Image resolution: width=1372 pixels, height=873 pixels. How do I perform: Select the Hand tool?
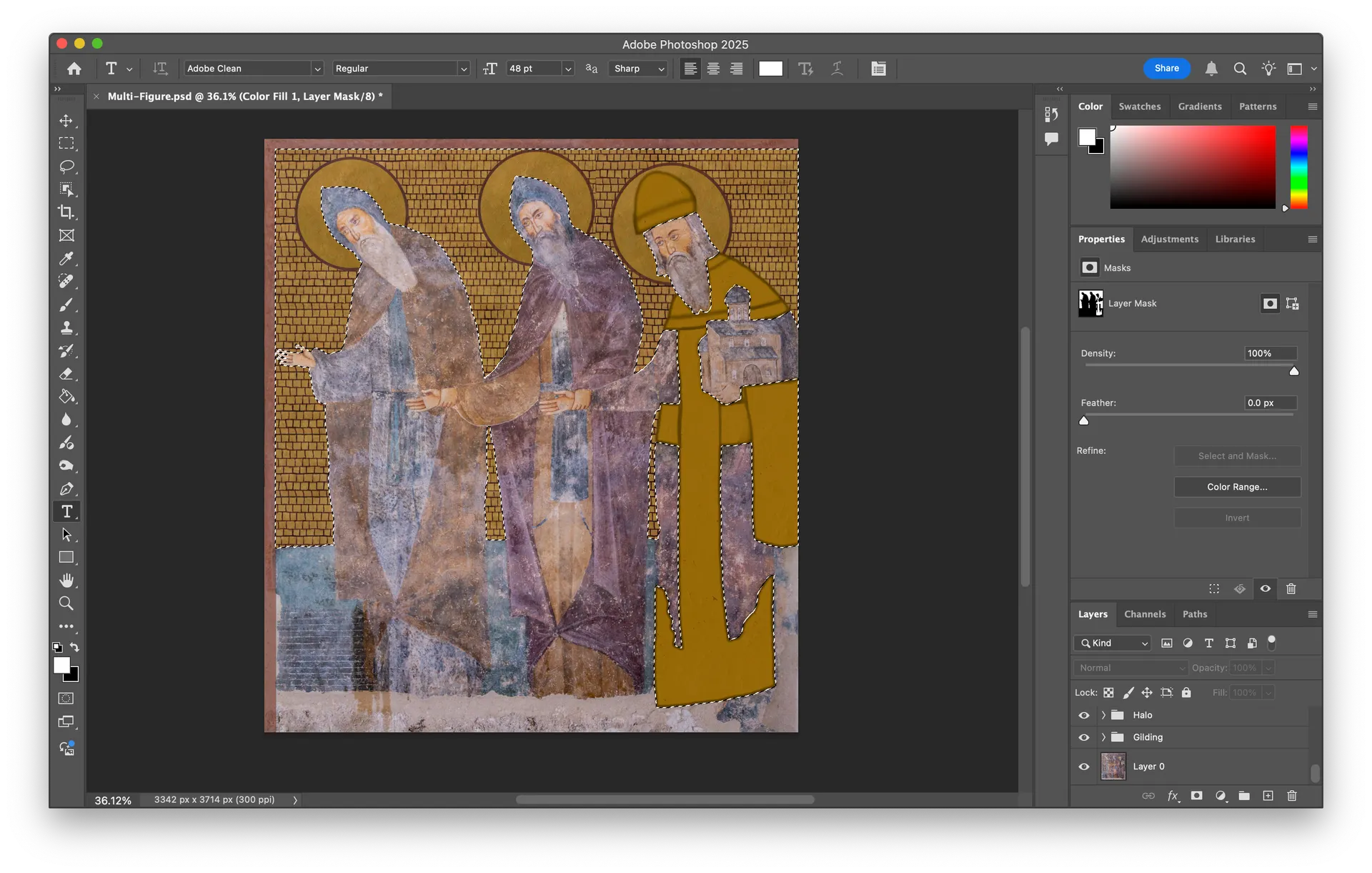pyautogui.click(x=66, y=580)
